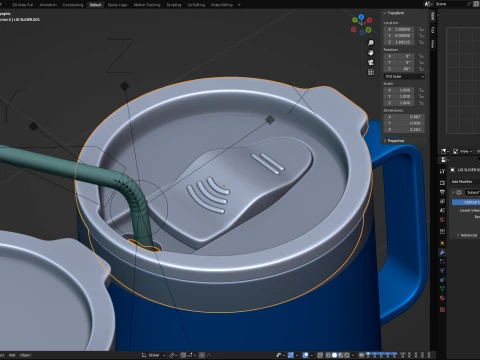The height and width of the screenshot is (360, 480).
Task: Switch to Animation workspace tab
Action: [48, 5]
